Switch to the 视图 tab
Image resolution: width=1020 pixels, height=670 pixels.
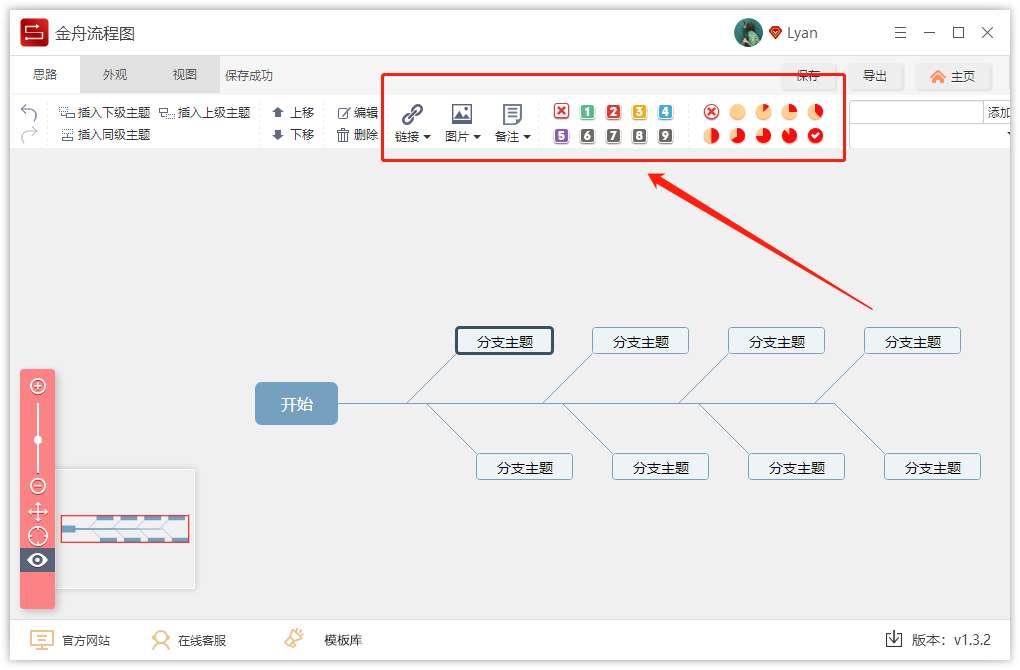(184, 73)
